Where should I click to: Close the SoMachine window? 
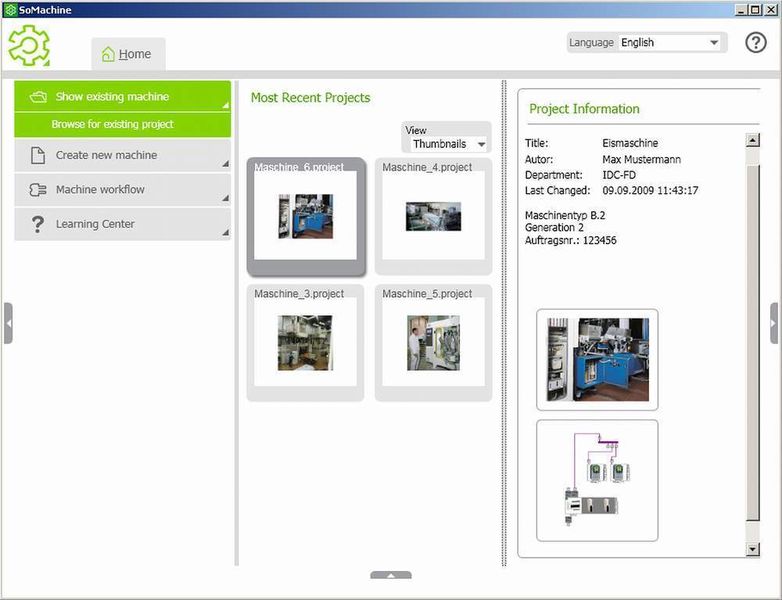click(x=770, y=9)
